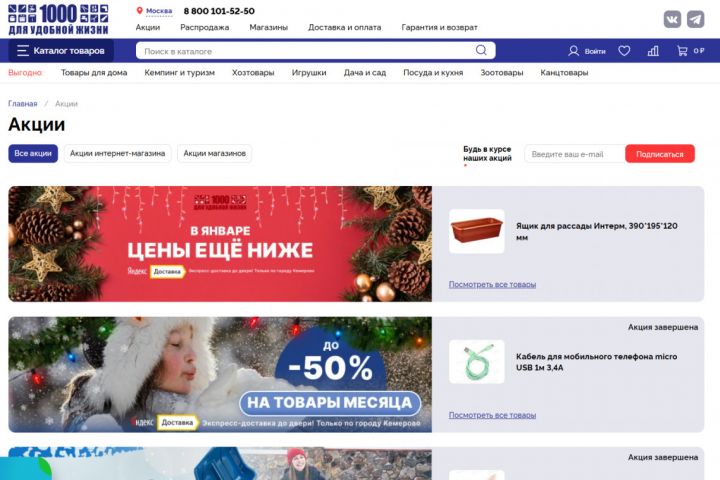Screen dimensions: 720x480
Task: Select the Все акции filter tab
Action: coord(33,153)
